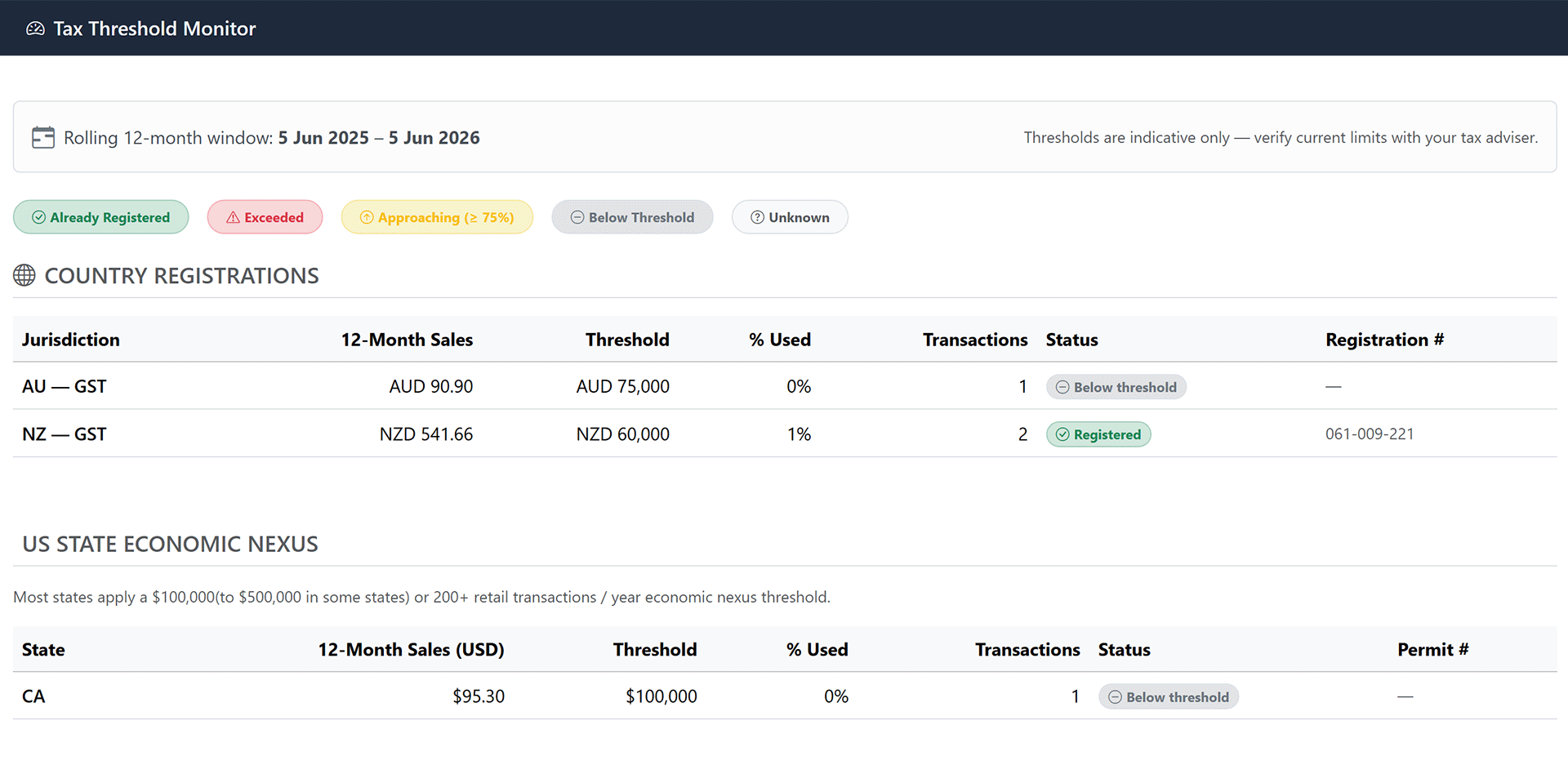Click the 12-Month Sales column header
The image size is (1568, 774).
(x=407, y=340)
